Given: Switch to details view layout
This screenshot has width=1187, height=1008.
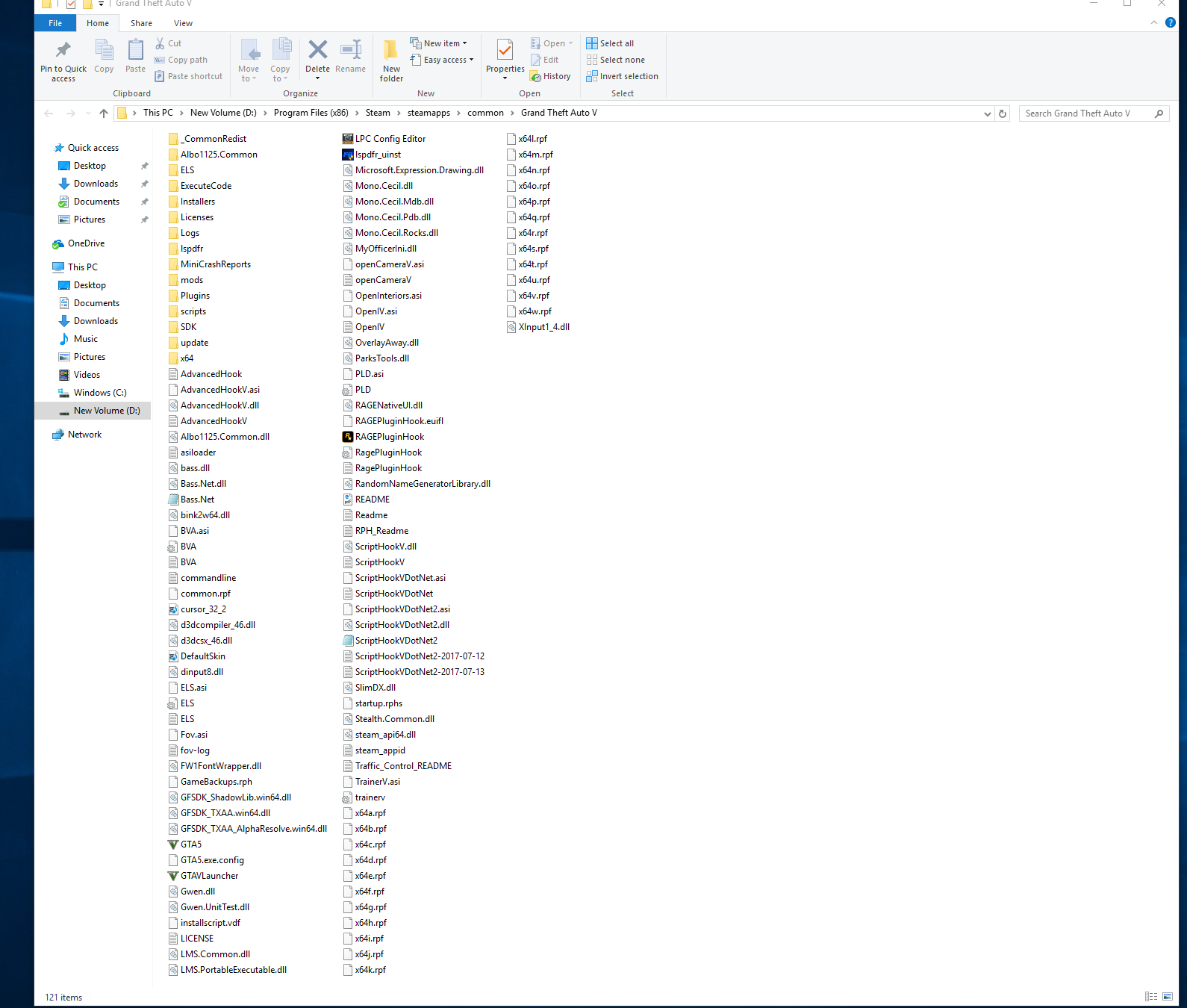Looking at the screenshot, I should point(1151,997).
